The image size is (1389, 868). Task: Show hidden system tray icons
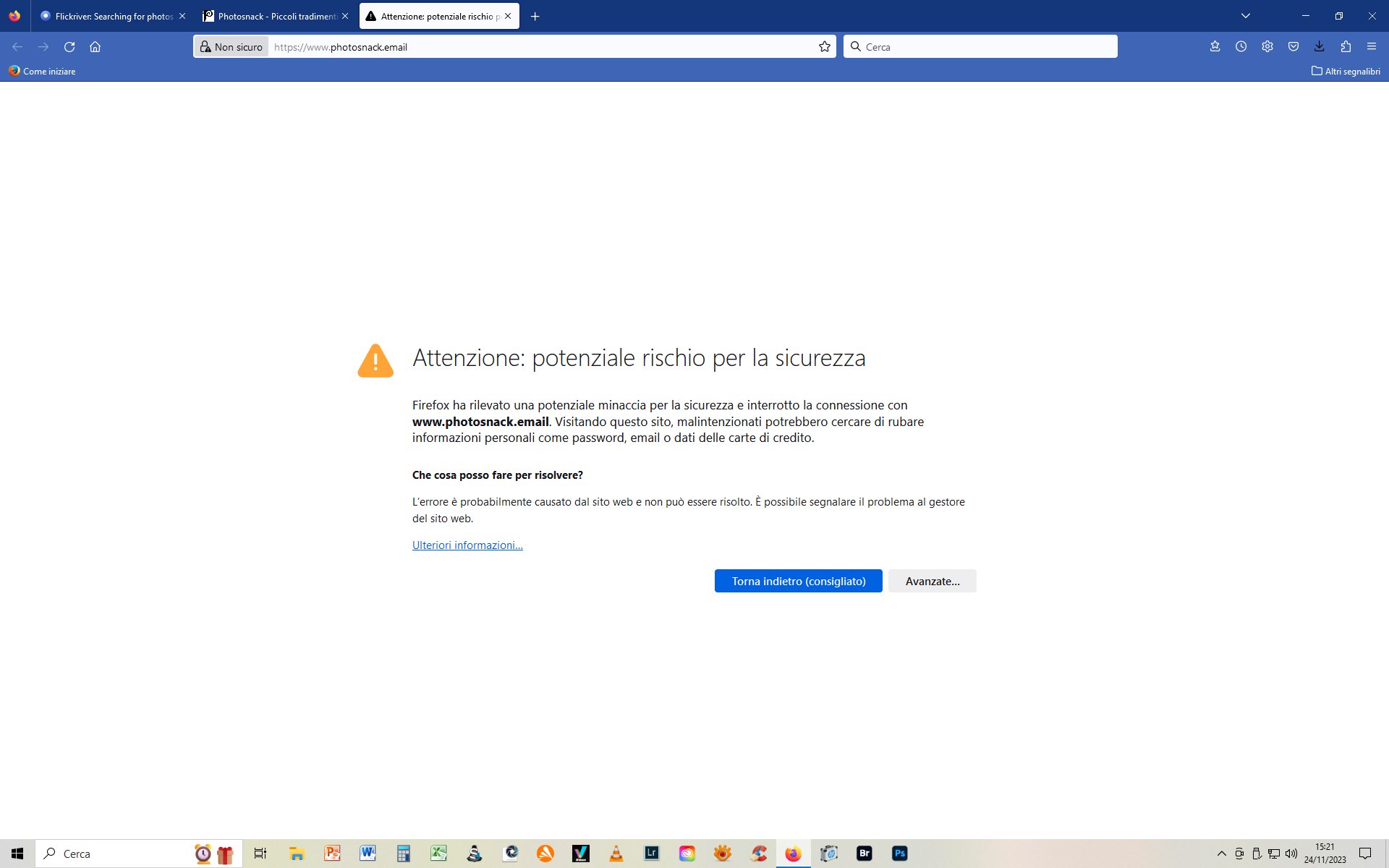[x=1222, y=854]
